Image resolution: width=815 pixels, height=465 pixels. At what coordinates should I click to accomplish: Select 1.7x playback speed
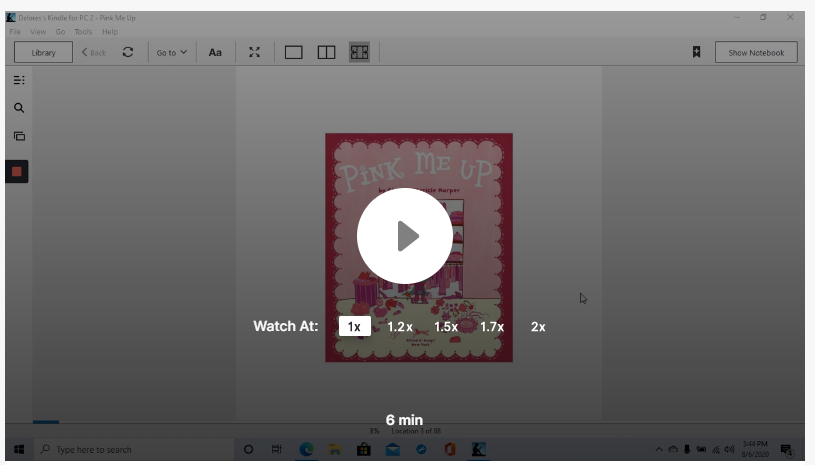[492, 327]
